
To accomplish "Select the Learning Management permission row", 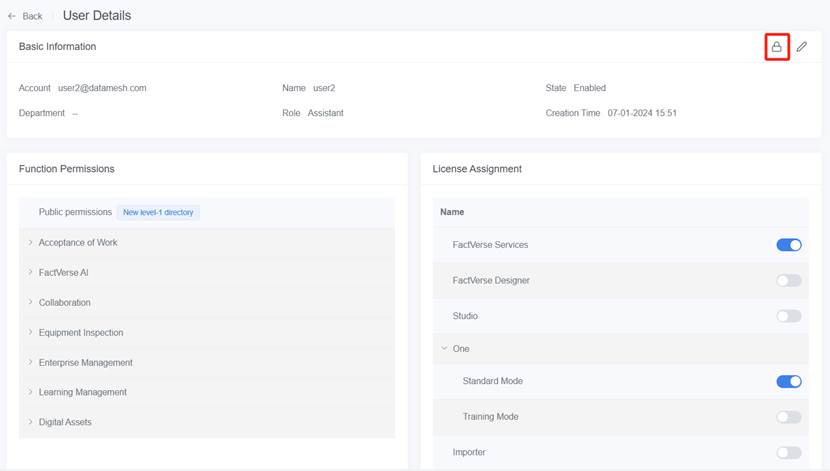I will pos(82,393).
